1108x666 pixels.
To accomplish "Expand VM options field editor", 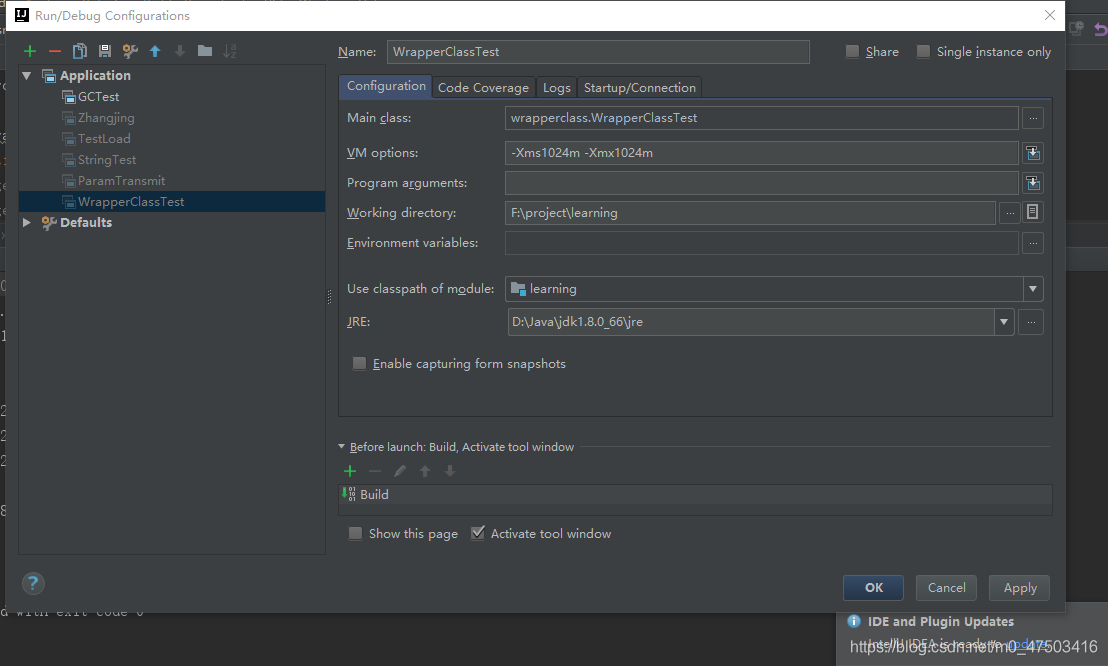I will (1032, 153).
